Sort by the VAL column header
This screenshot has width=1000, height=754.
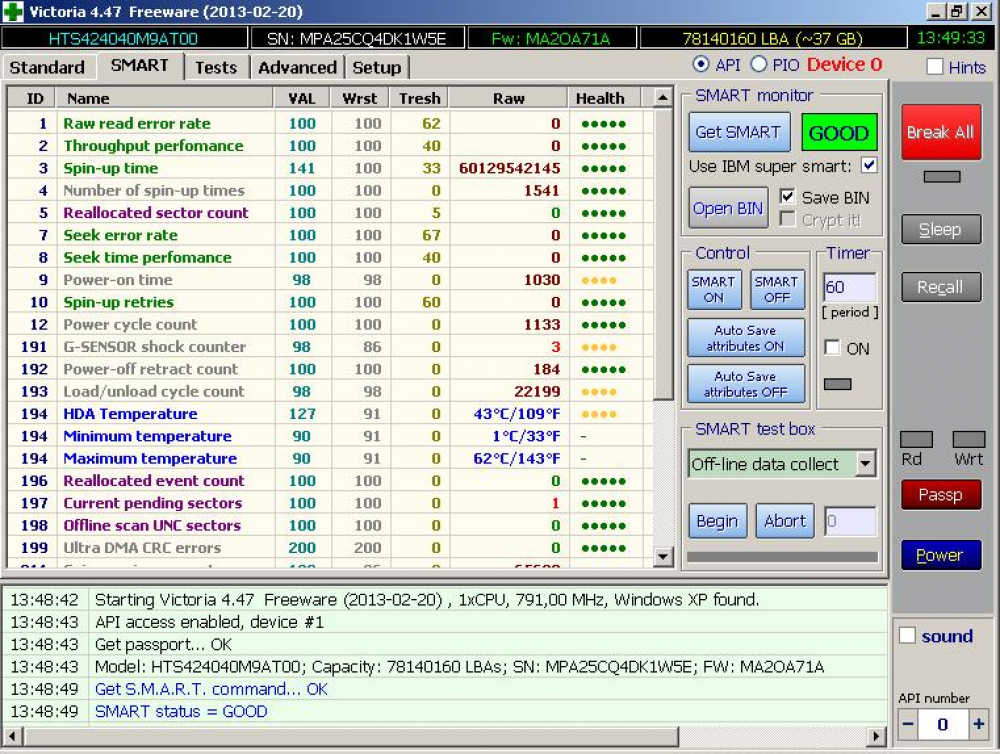(302, 98)
